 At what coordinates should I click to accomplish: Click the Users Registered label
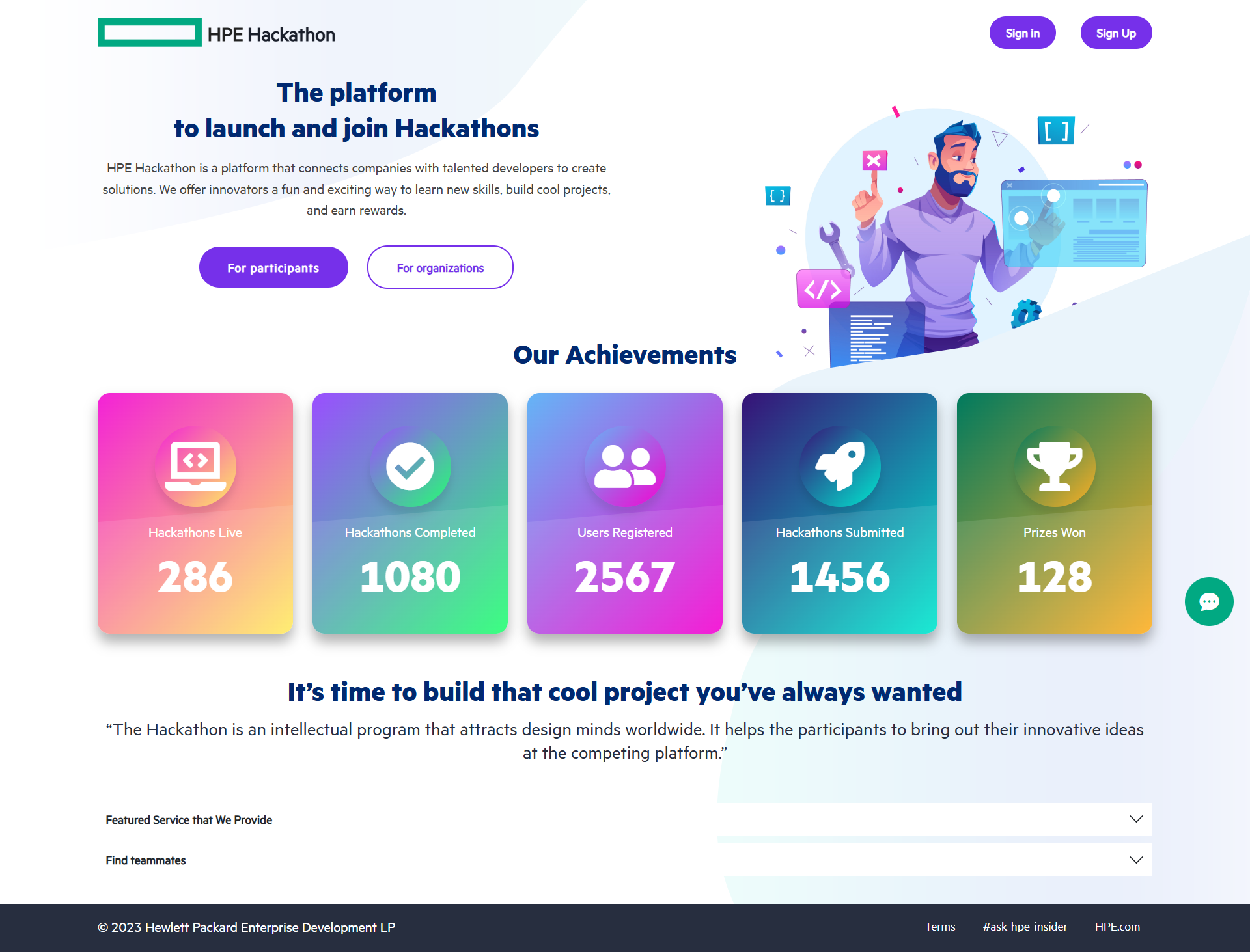625,532
